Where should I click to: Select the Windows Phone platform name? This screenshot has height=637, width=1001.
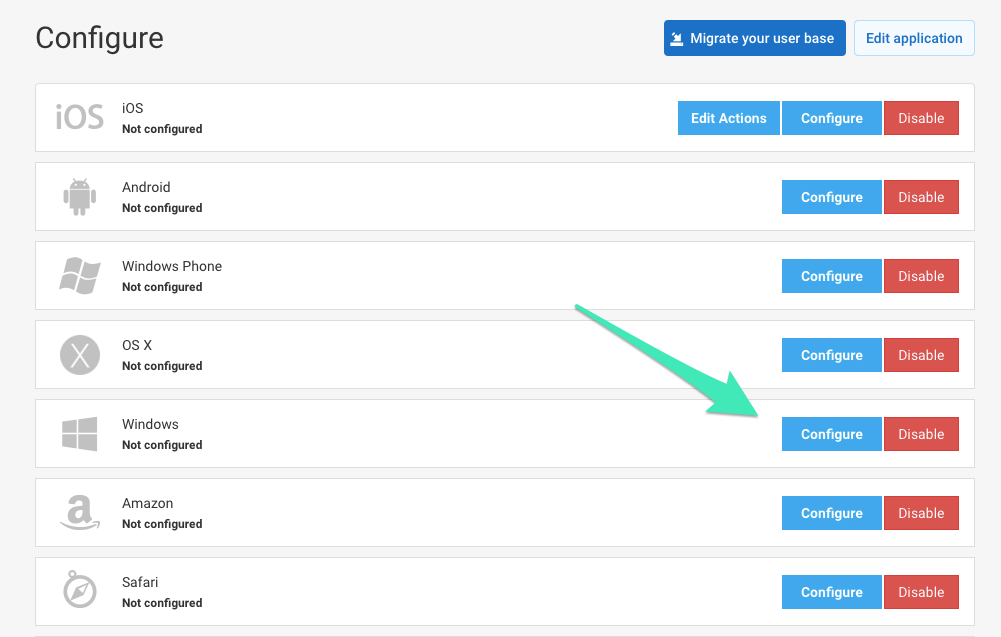(x=172, y=266)
